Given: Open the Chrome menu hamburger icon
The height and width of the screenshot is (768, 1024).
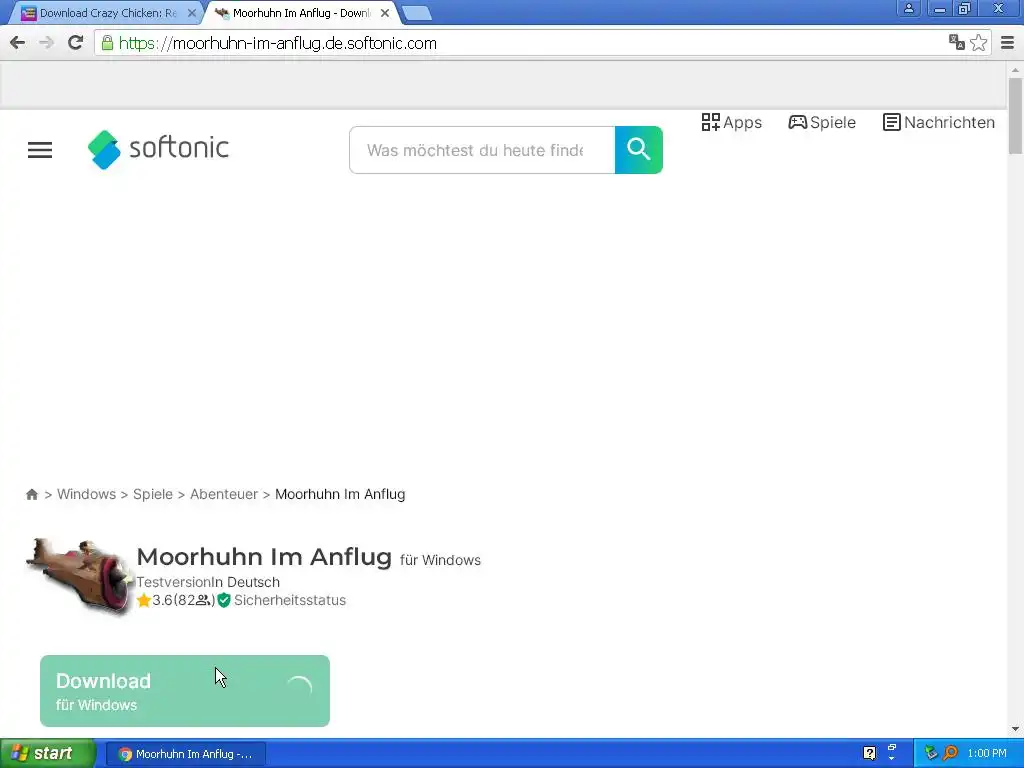Looking at the screenshot, I should coord(1007,43).
